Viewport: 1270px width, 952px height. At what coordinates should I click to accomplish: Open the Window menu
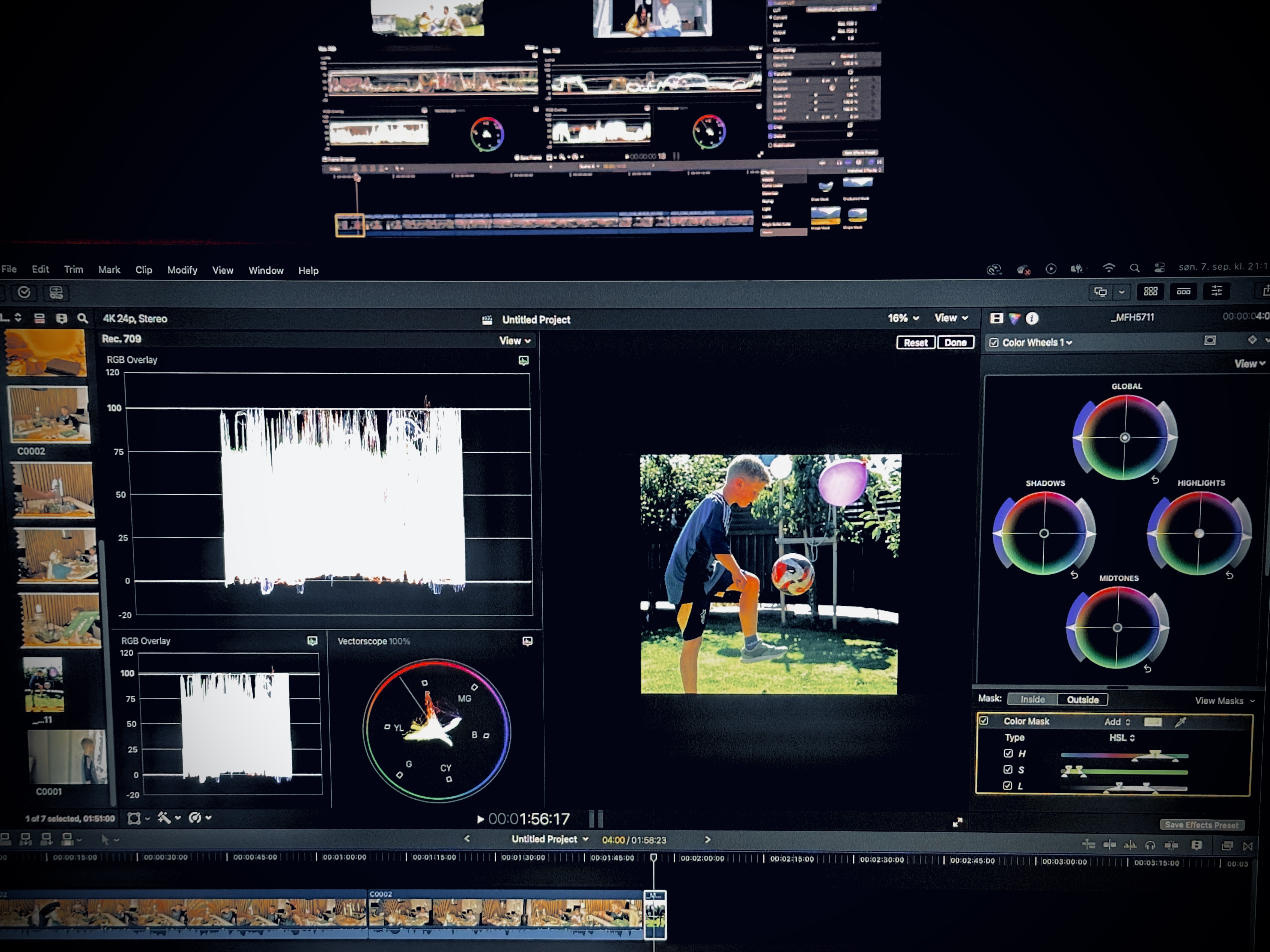click(266, 270)
